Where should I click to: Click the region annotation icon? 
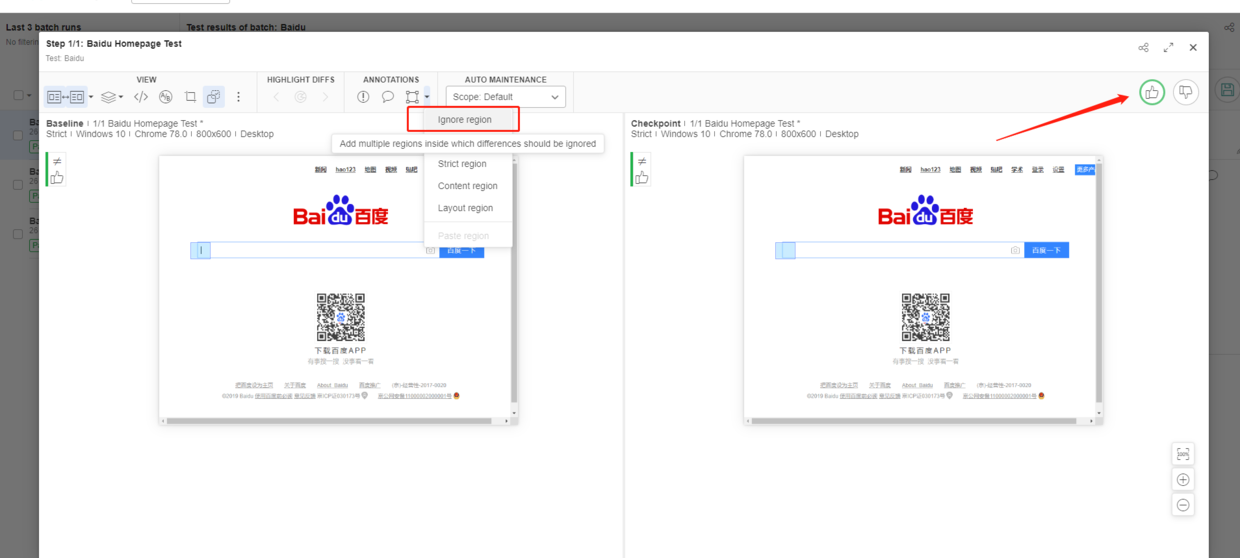[412, 97]
